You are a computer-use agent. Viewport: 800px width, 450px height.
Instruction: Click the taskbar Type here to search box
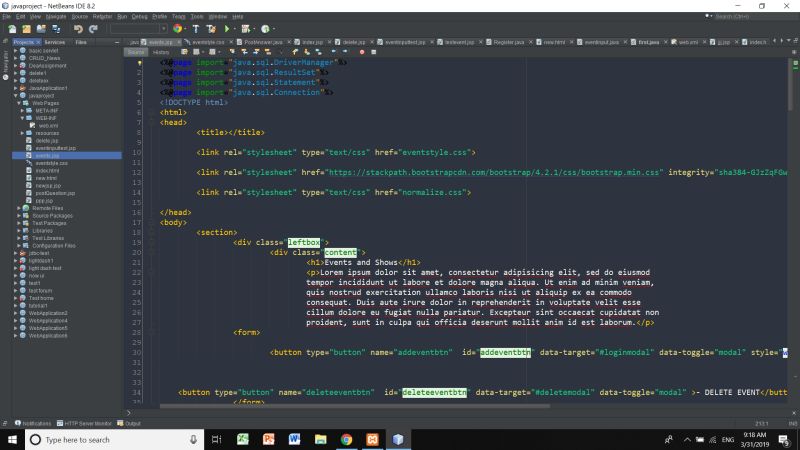coord(115,439)
